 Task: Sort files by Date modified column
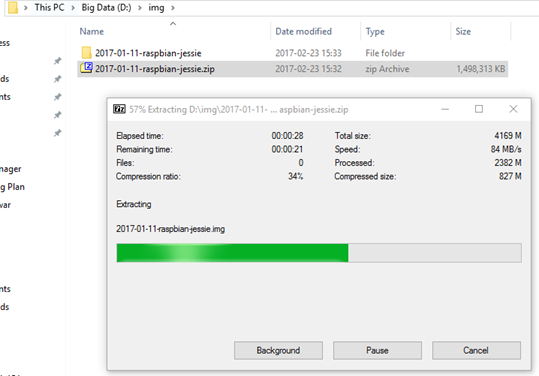[x=304, y=32]
